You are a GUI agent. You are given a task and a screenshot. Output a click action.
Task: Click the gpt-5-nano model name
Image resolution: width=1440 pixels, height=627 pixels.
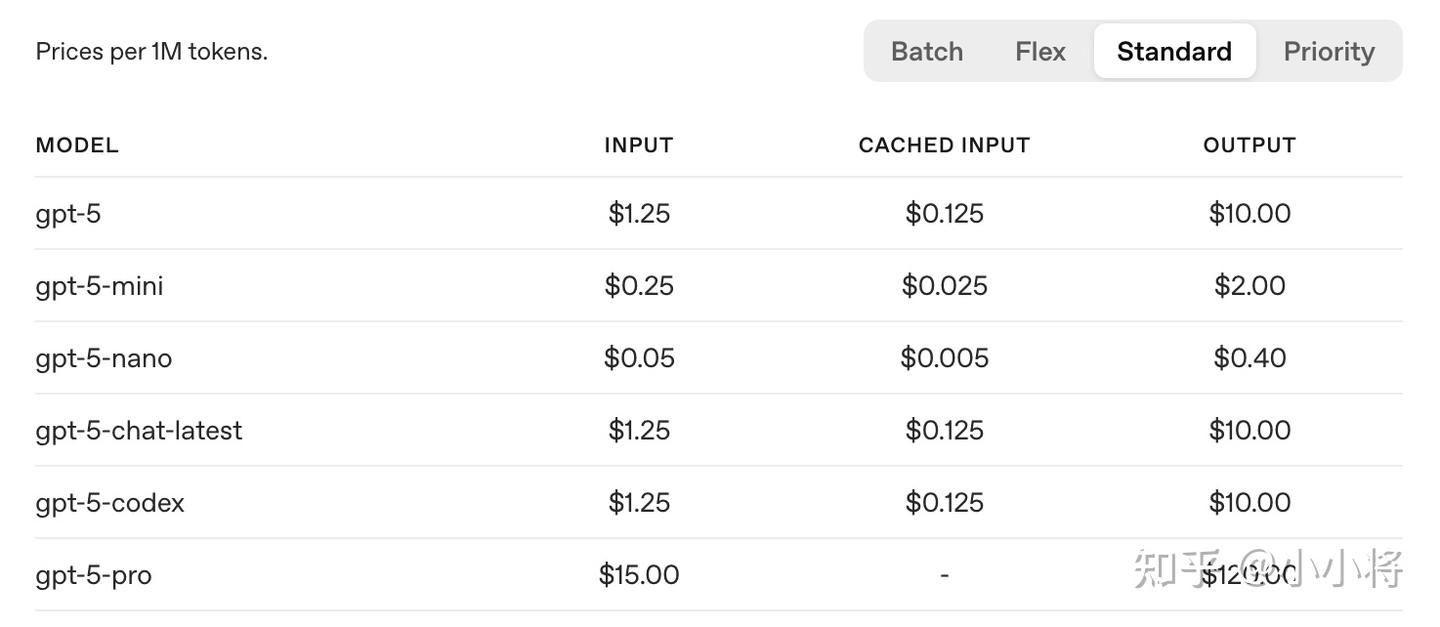click(103, 358)
